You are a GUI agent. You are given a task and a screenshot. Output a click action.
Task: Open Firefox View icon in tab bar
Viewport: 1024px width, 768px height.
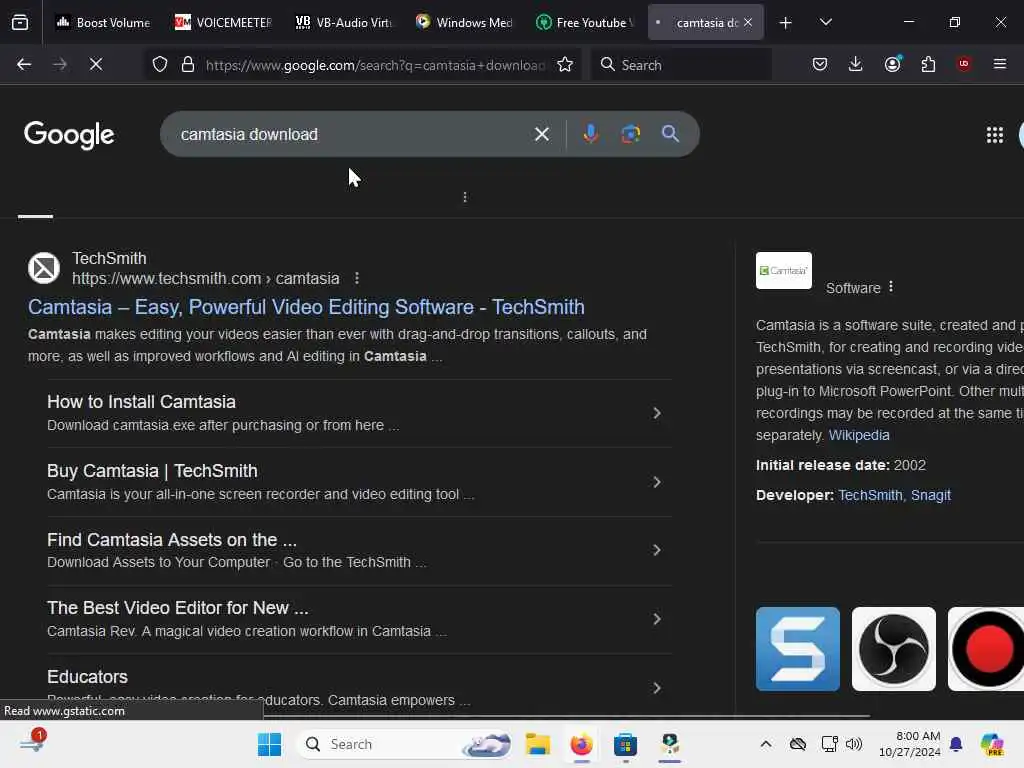20,22
